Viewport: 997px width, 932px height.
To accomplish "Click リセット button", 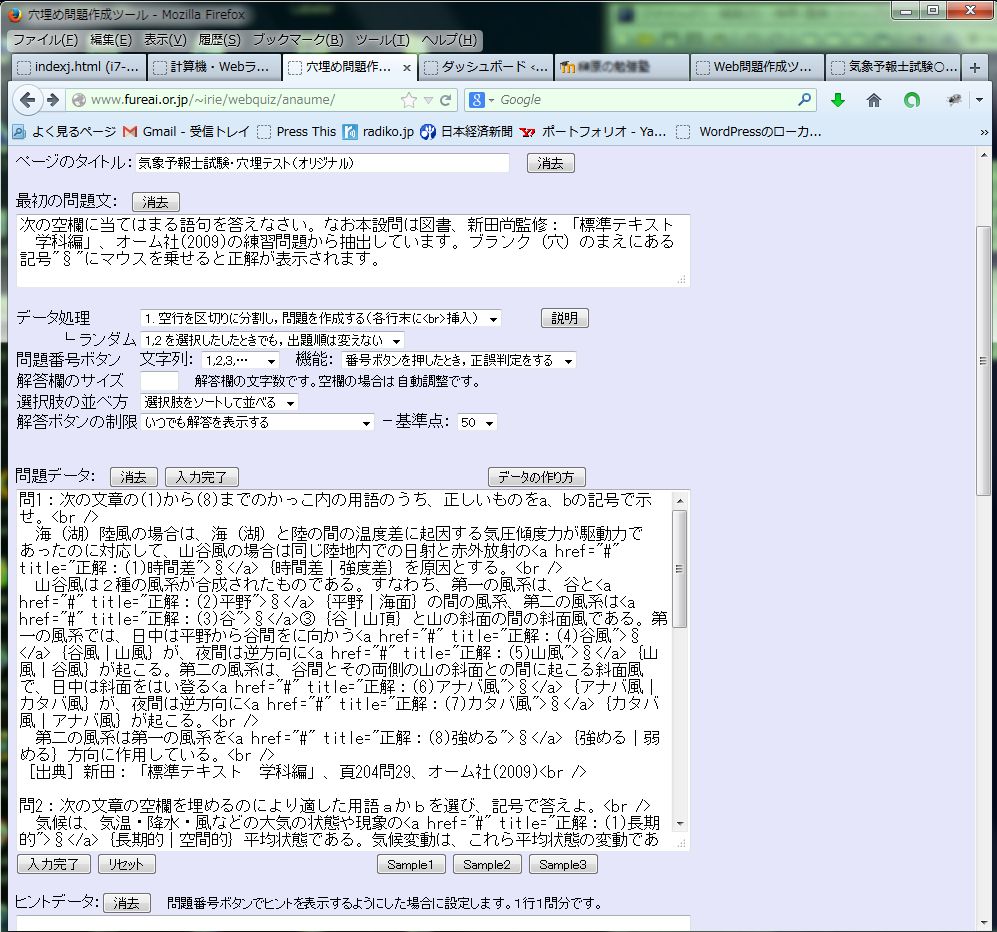I will point(126,864).
